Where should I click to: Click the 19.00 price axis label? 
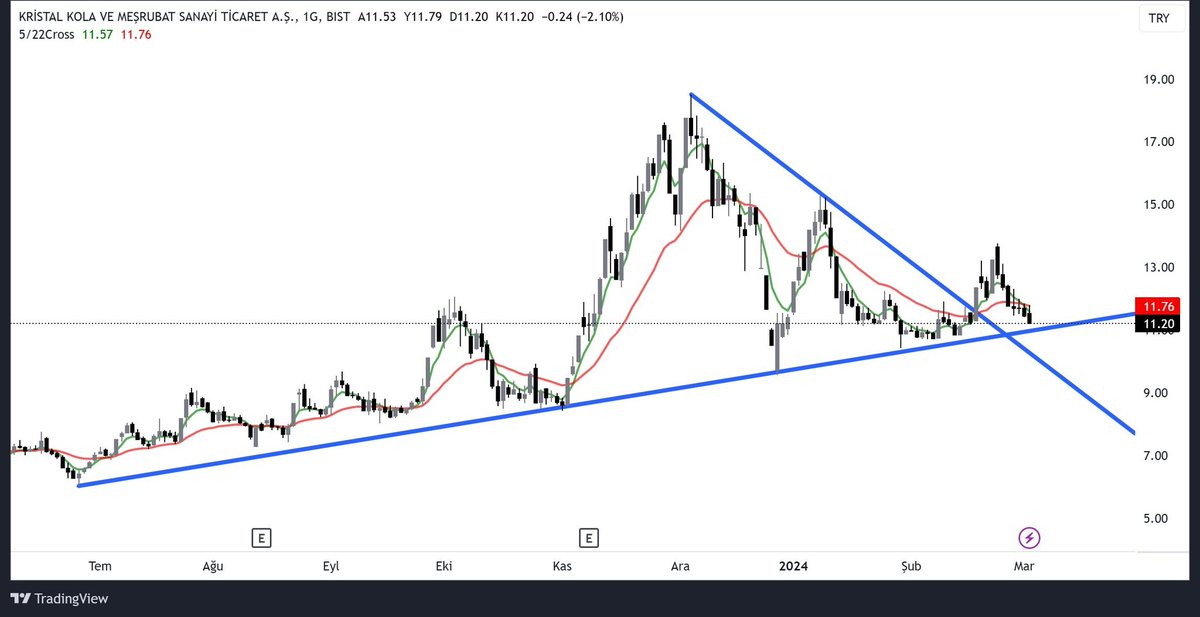[1159, 80]
